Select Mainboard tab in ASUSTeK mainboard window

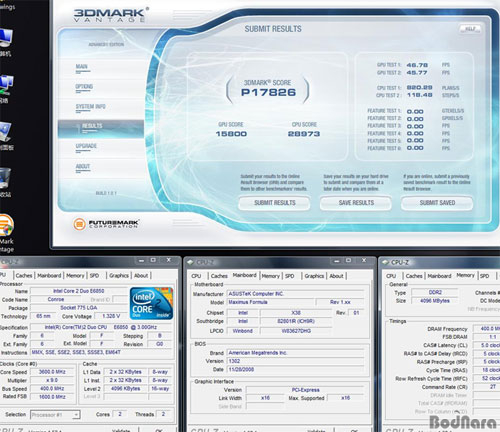pyautogui.click(x=245, y=275)
